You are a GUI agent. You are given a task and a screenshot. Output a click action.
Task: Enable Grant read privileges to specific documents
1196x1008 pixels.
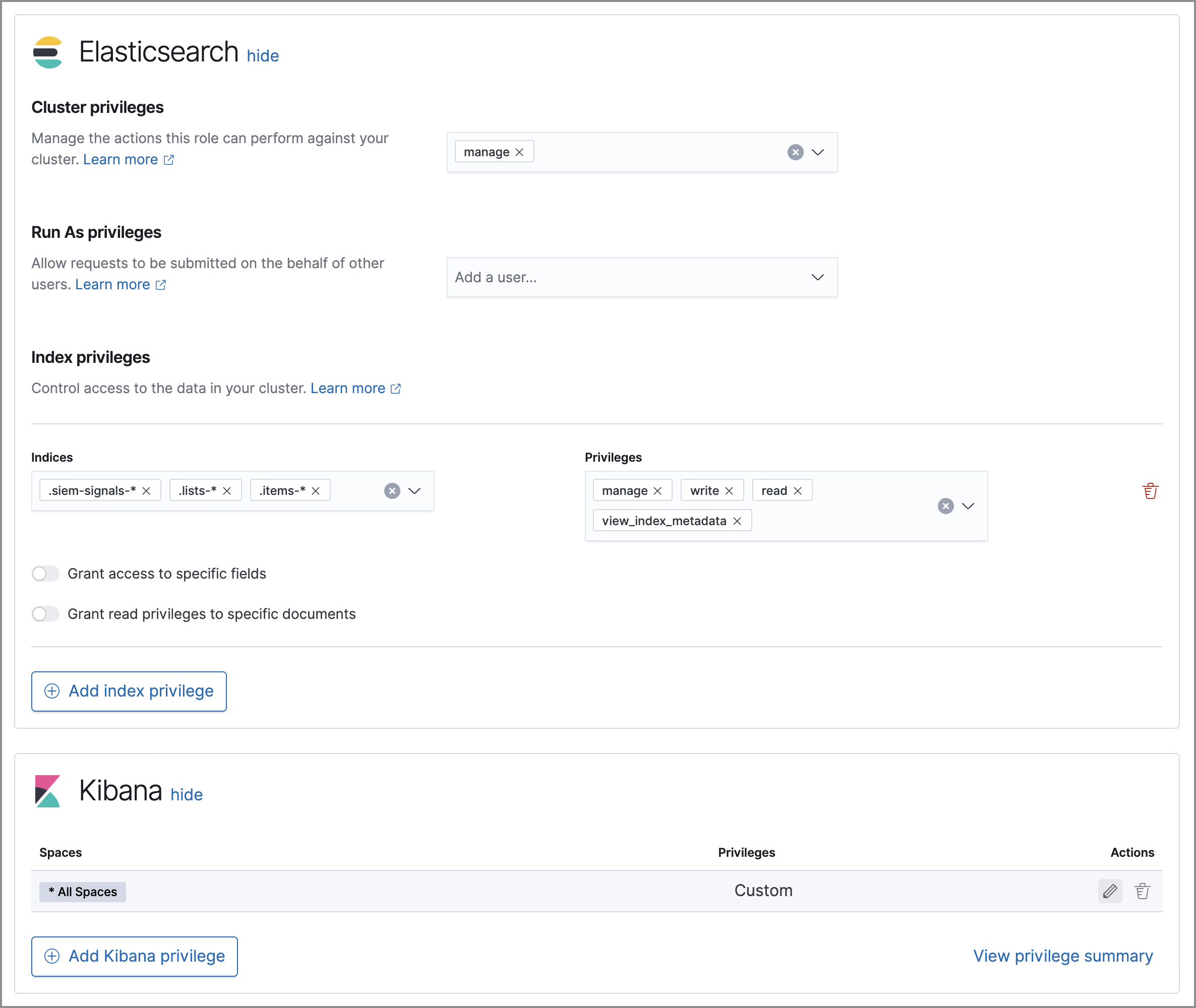(46, 614)
